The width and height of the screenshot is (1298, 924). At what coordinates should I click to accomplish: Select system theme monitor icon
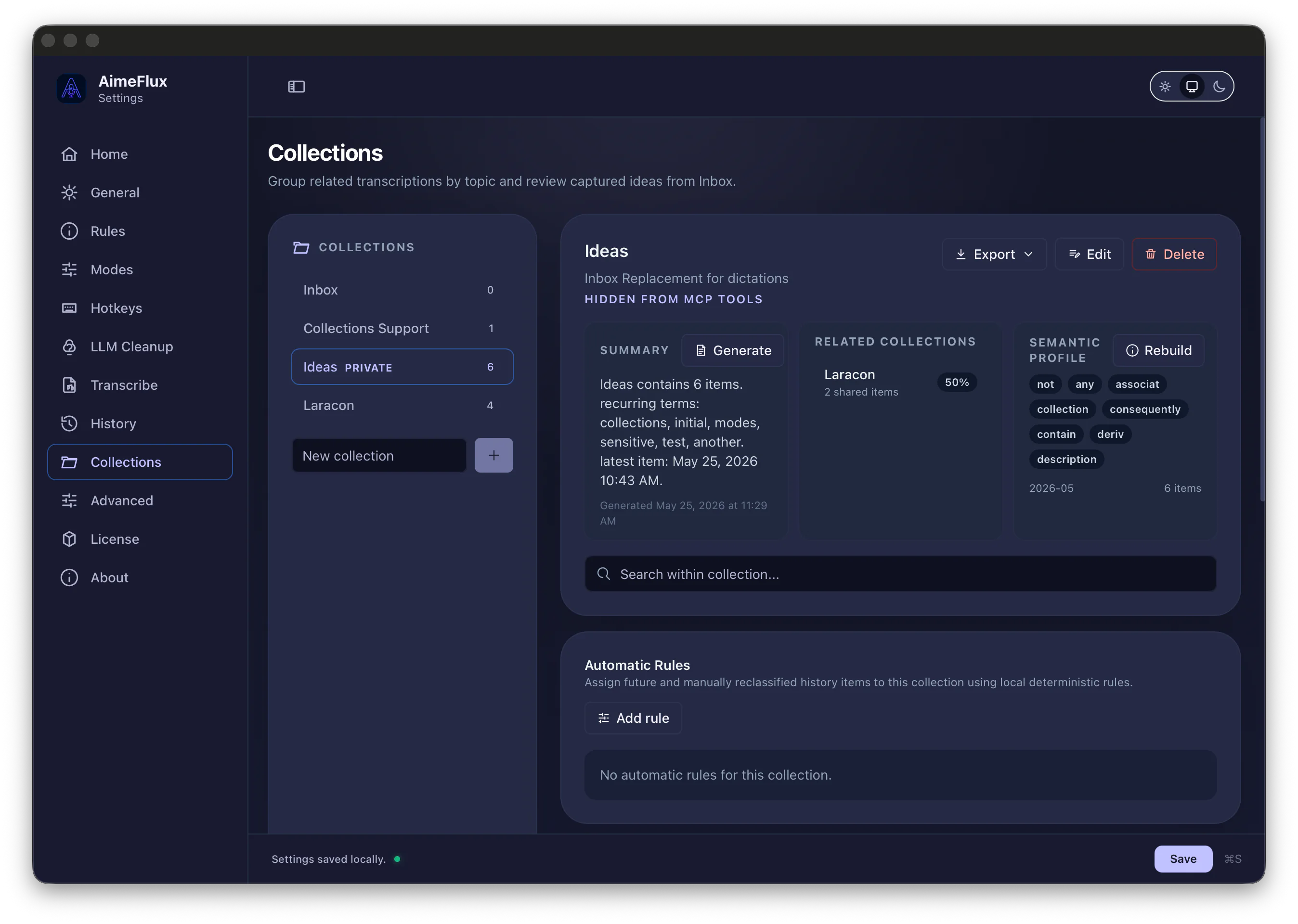tap(1192, 87)
